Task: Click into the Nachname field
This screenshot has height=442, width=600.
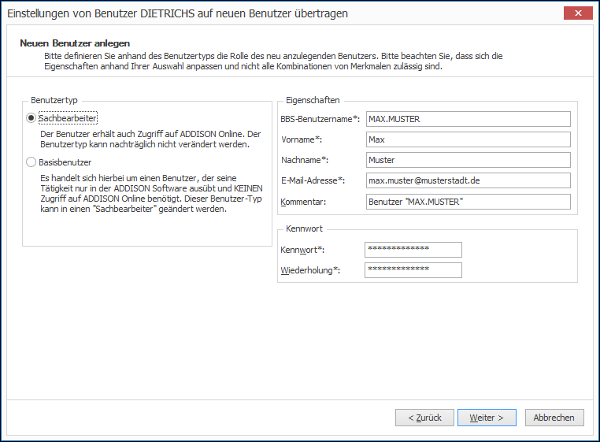Action: pos(468,160)
